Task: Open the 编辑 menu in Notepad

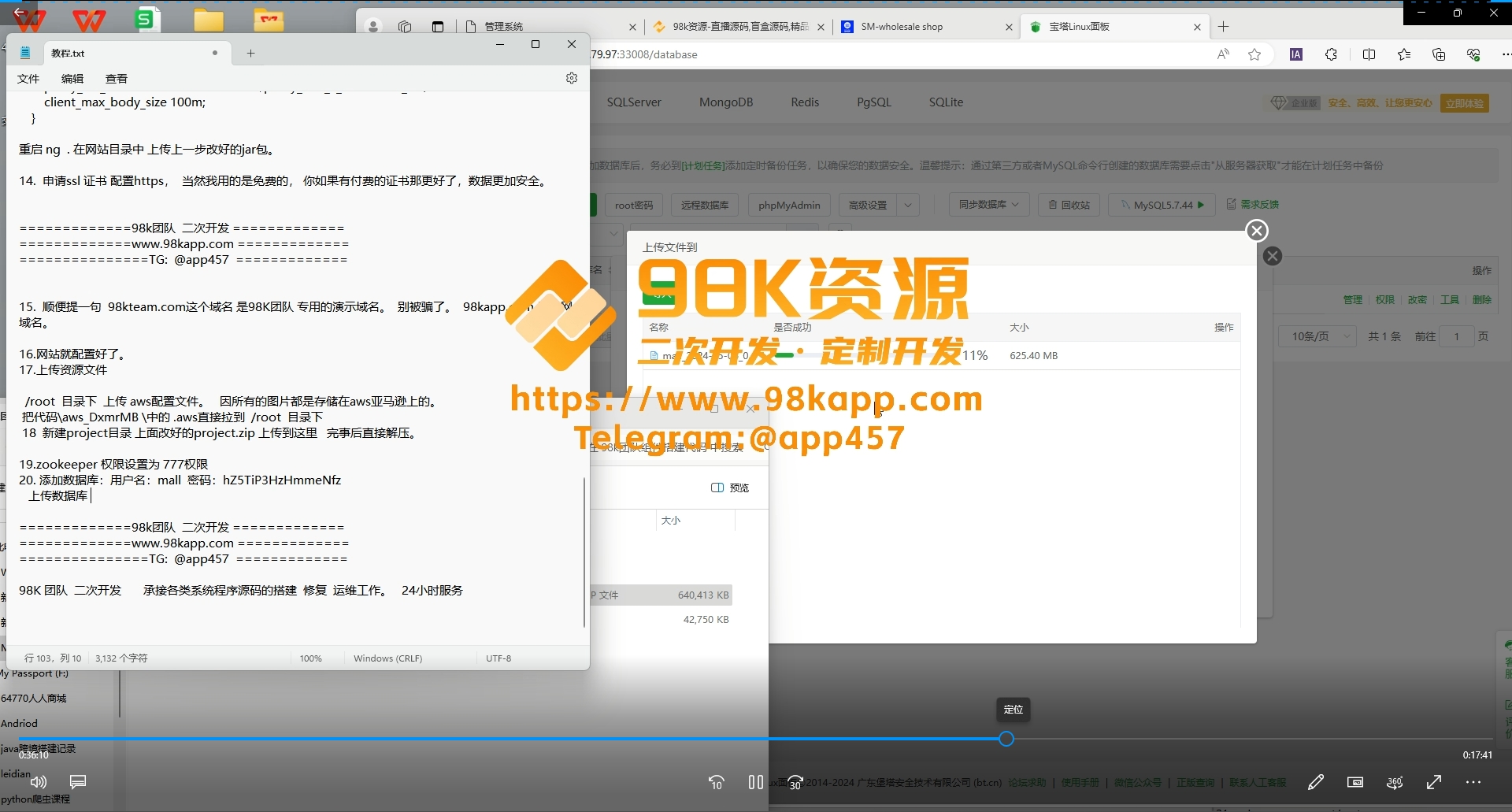Action: (x=72, y=79)
